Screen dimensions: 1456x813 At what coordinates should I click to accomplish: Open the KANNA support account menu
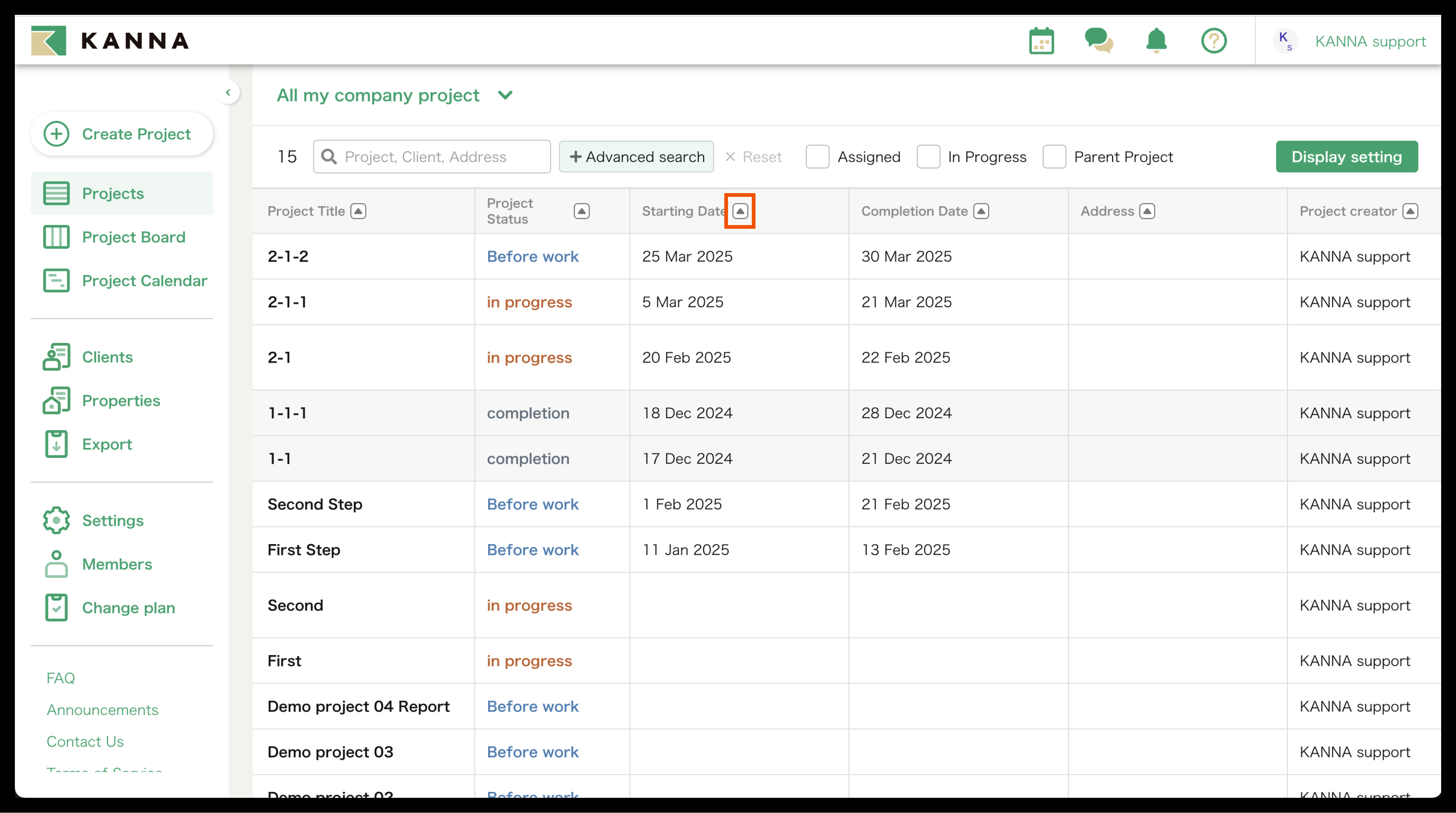(x=1369, y=41)
